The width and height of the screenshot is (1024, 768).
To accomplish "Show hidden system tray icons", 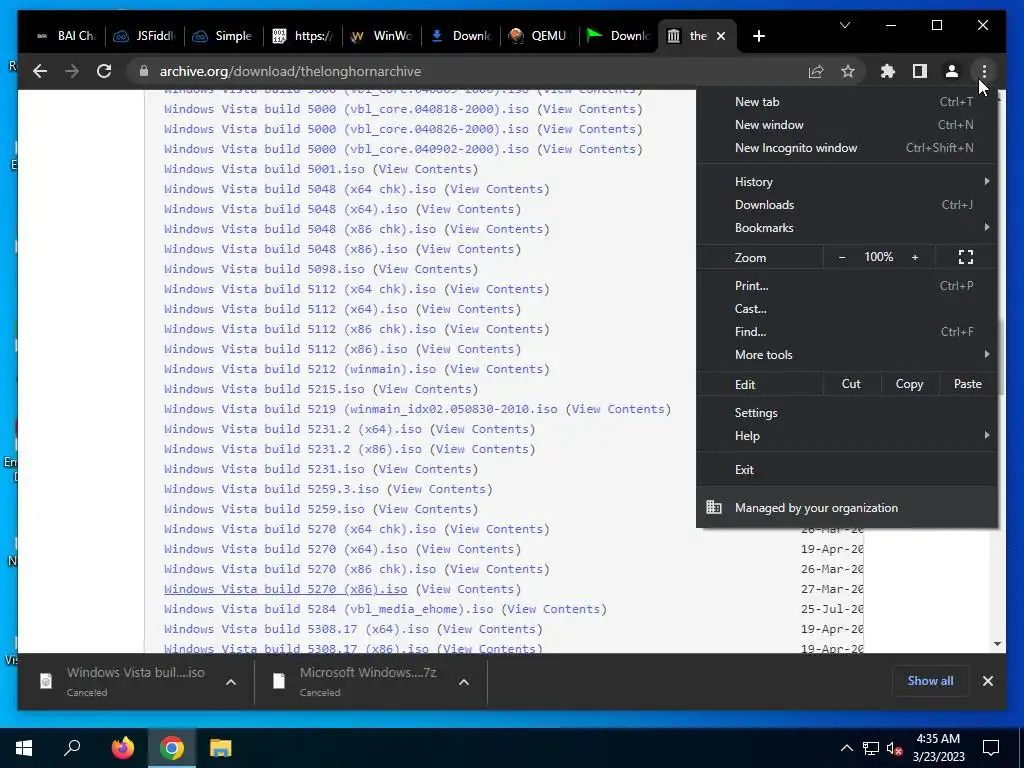I will tap(846, 748).
